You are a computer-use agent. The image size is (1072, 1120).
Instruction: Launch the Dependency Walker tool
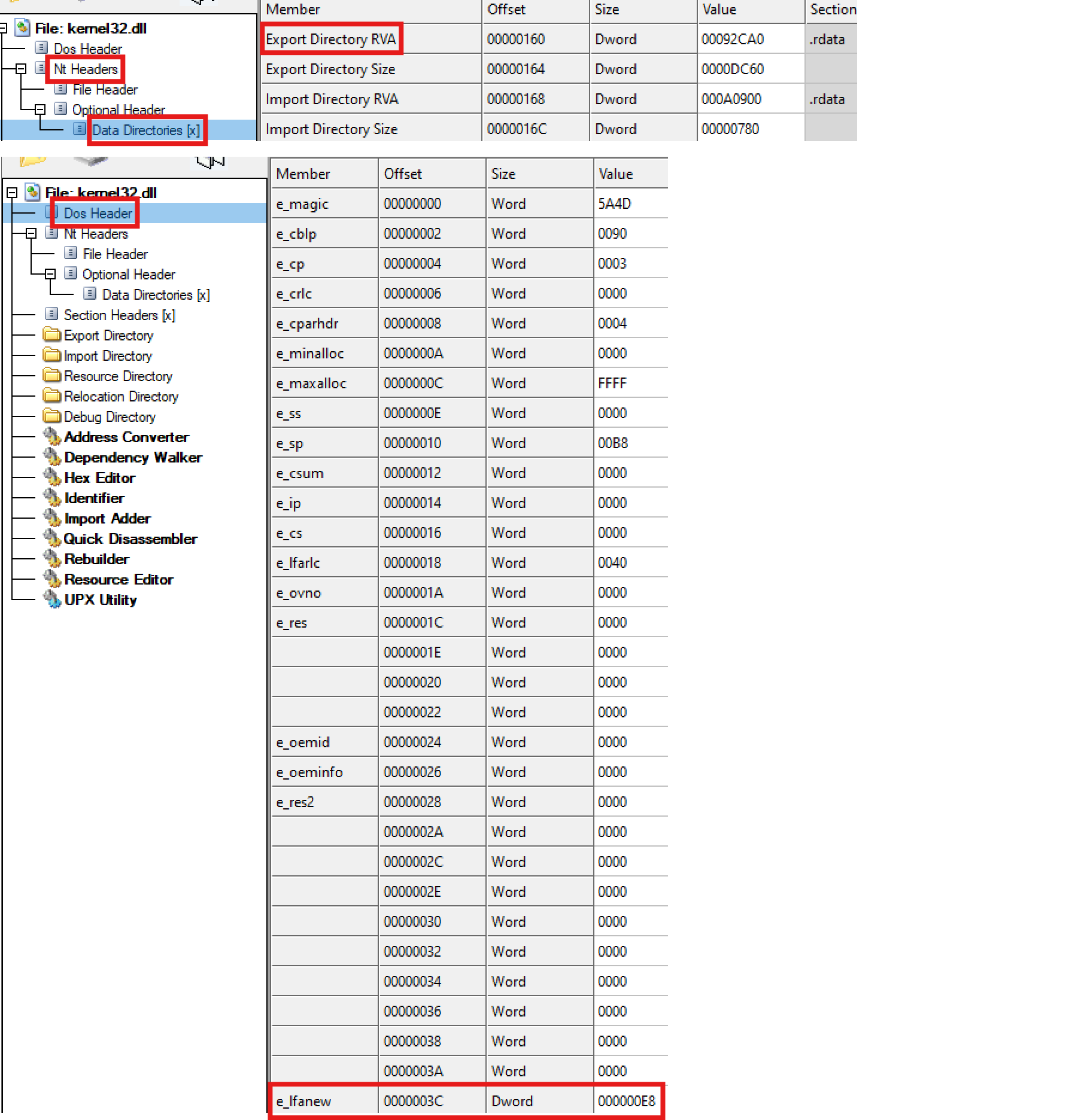point(133,457)
